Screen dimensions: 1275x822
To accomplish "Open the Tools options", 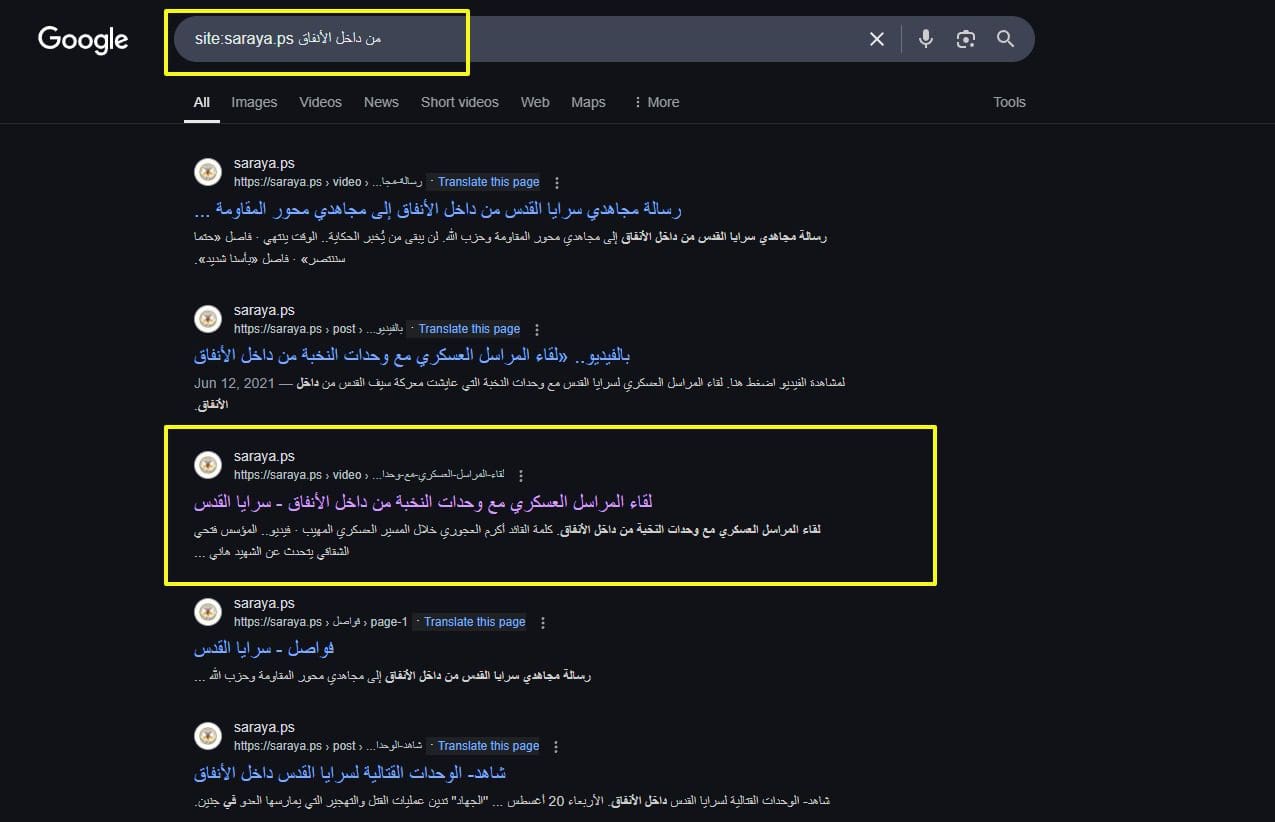I will pos(1009,102).
